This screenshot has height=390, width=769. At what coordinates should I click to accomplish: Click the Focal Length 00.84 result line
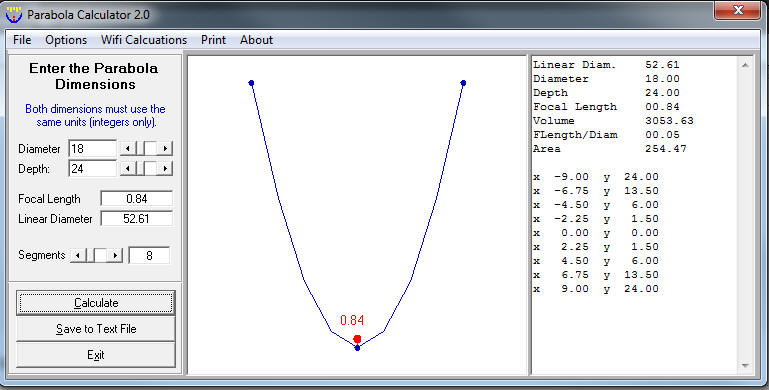click(606, 107)
